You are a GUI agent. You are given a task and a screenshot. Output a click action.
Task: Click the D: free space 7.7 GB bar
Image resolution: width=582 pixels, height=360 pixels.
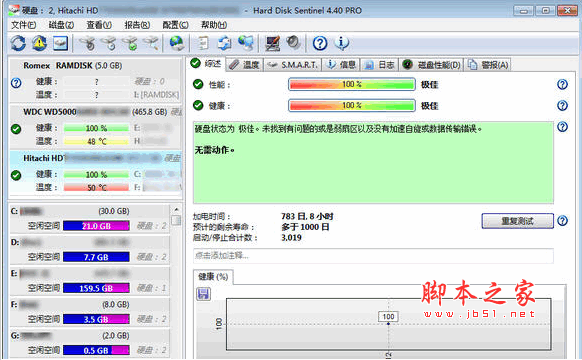96,257
